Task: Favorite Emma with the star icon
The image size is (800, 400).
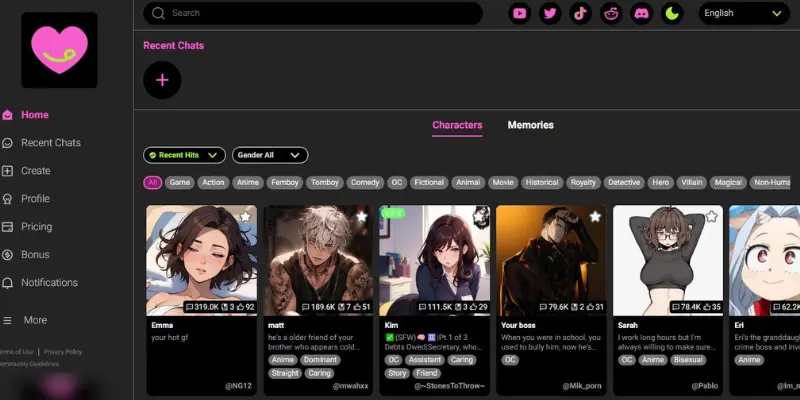Action: coord(245,217)
